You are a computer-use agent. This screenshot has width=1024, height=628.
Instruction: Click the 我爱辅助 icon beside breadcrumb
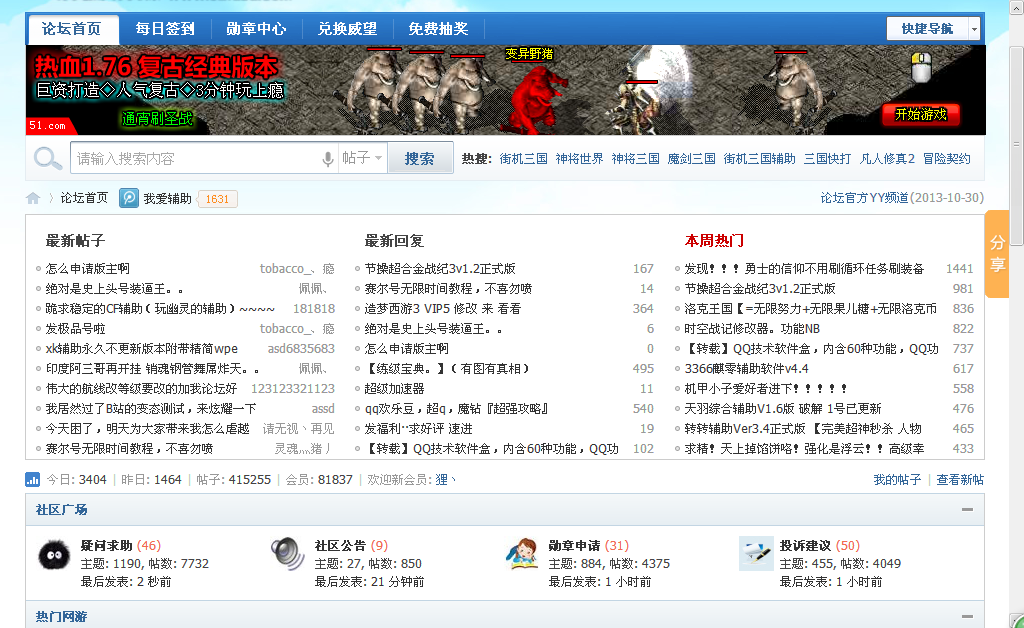click(129, 198)
